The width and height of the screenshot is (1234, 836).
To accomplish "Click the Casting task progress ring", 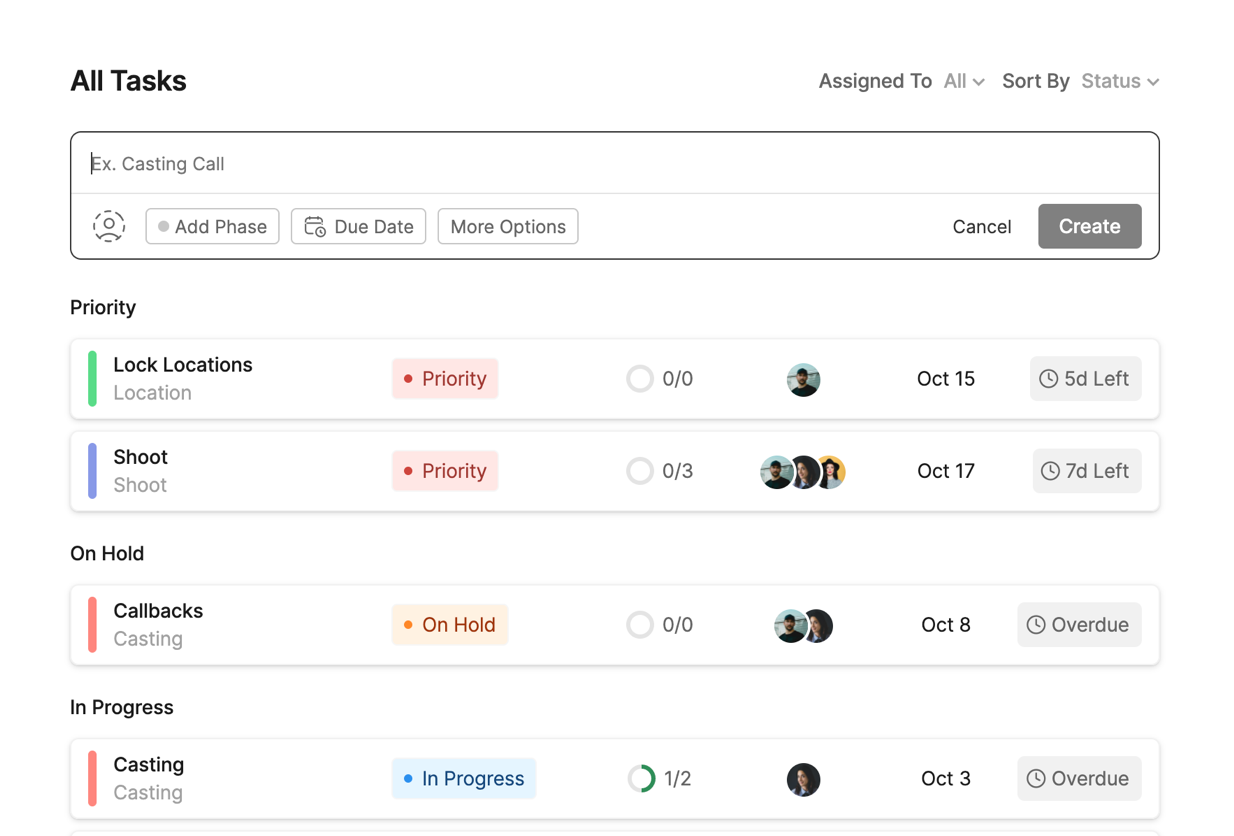I will 641,779.
